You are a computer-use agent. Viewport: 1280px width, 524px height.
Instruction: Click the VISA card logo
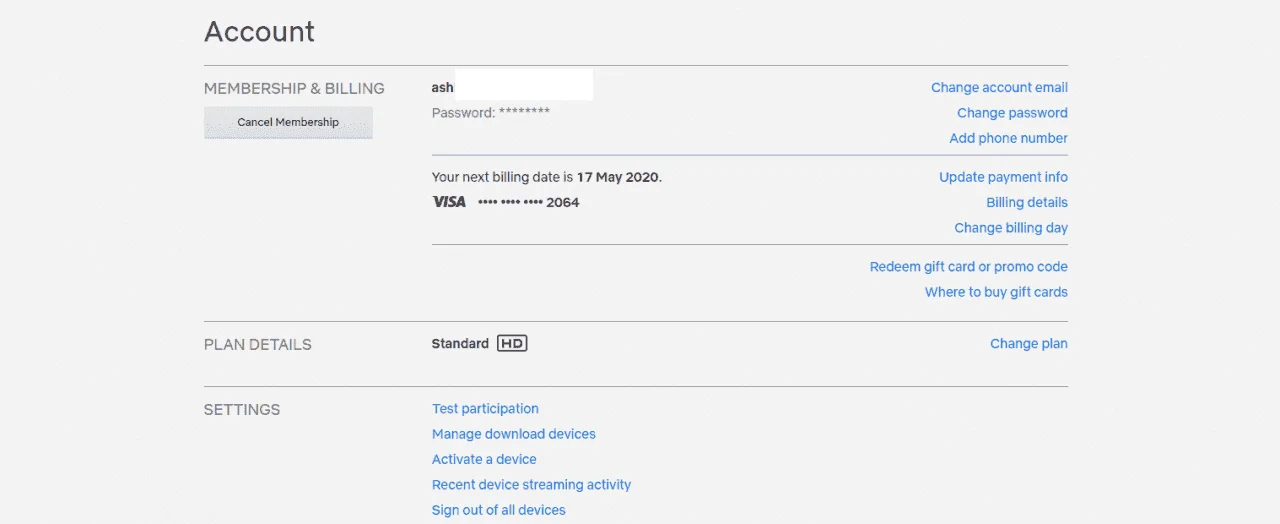point(449,202)
